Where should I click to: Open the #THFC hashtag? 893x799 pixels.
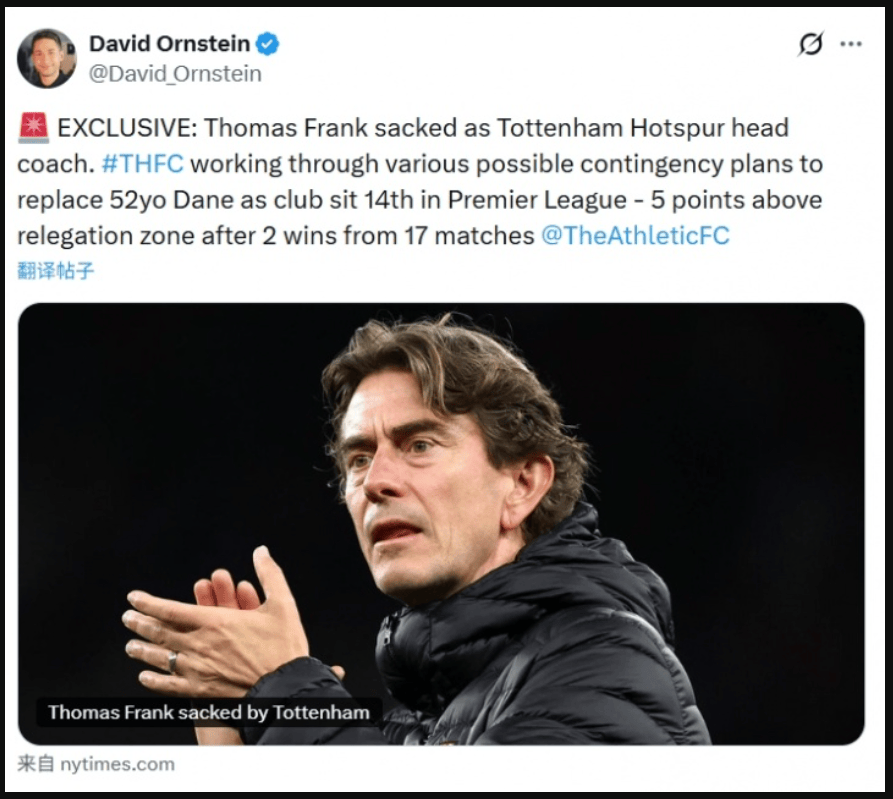pos(142,164)
